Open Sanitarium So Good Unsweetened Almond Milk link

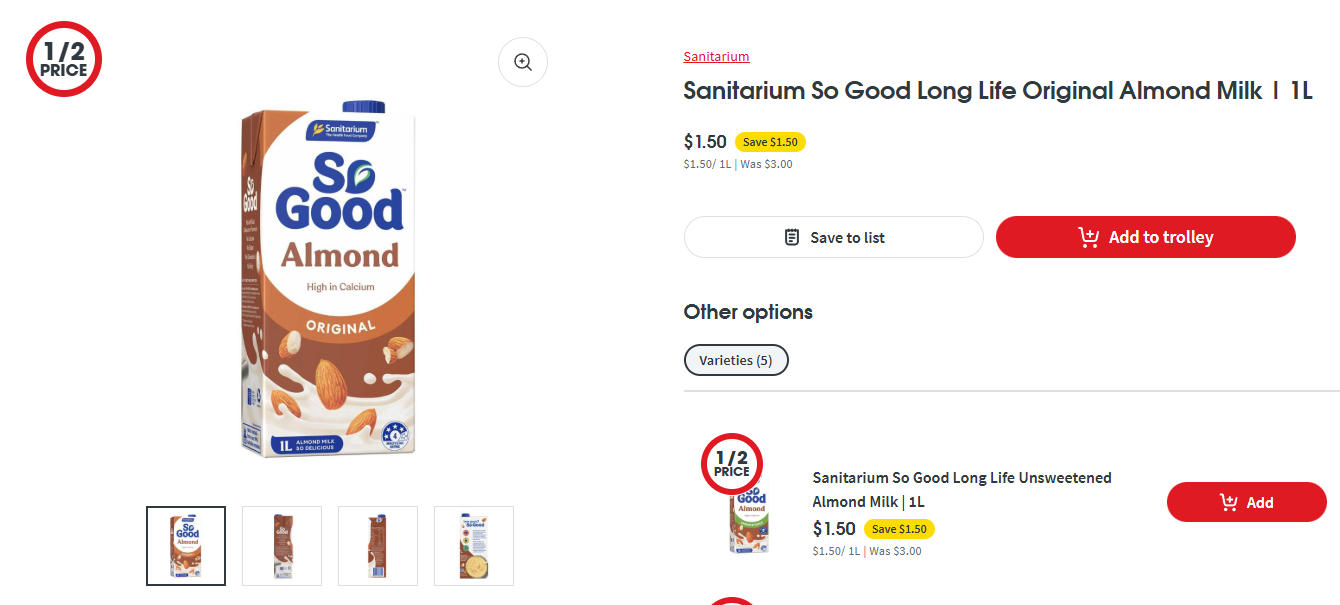(x=961, y=489)
